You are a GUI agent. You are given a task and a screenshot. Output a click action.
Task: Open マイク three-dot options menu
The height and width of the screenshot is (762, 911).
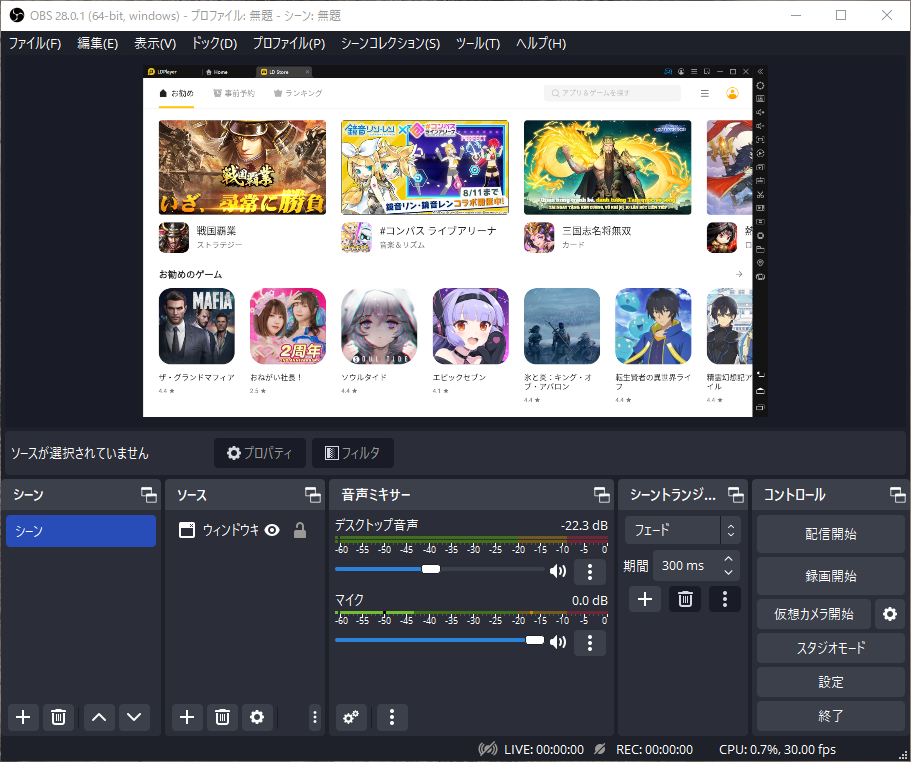(590, 642)
